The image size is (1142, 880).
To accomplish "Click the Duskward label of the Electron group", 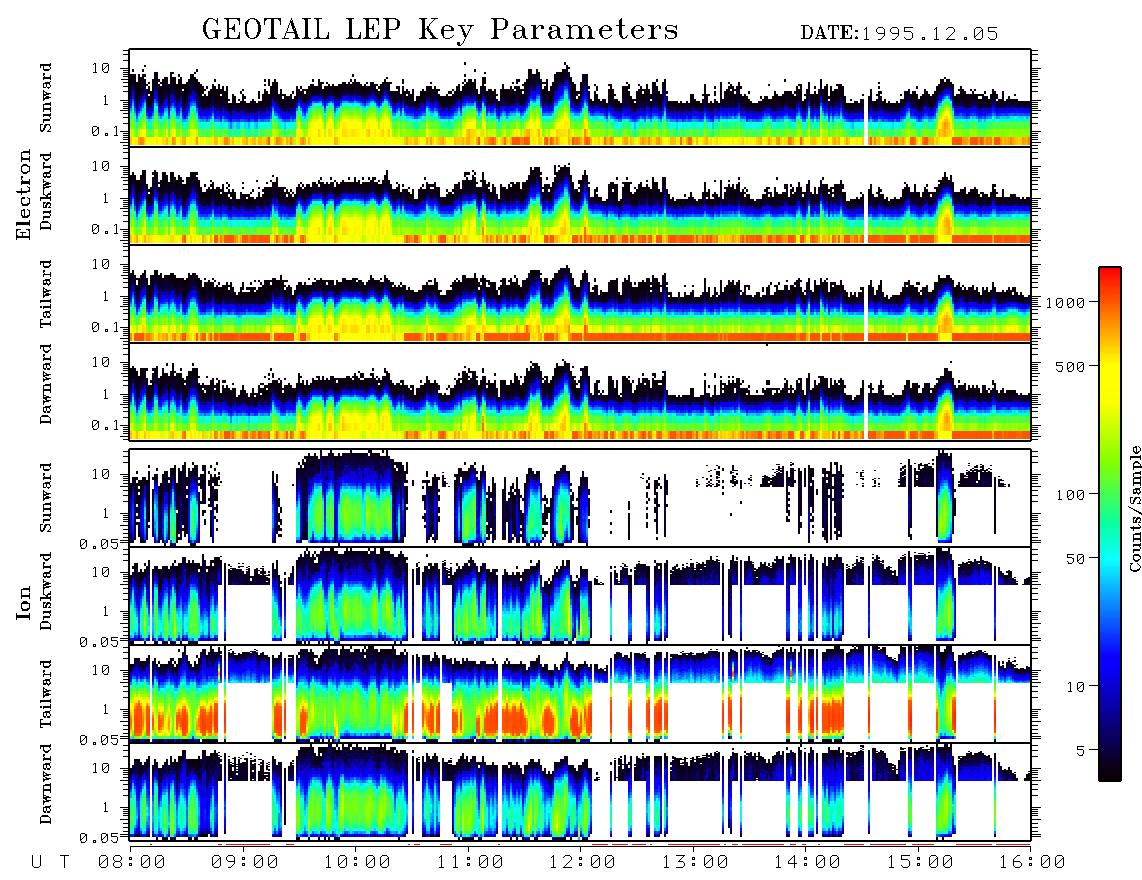I will (x=46, y=192).
